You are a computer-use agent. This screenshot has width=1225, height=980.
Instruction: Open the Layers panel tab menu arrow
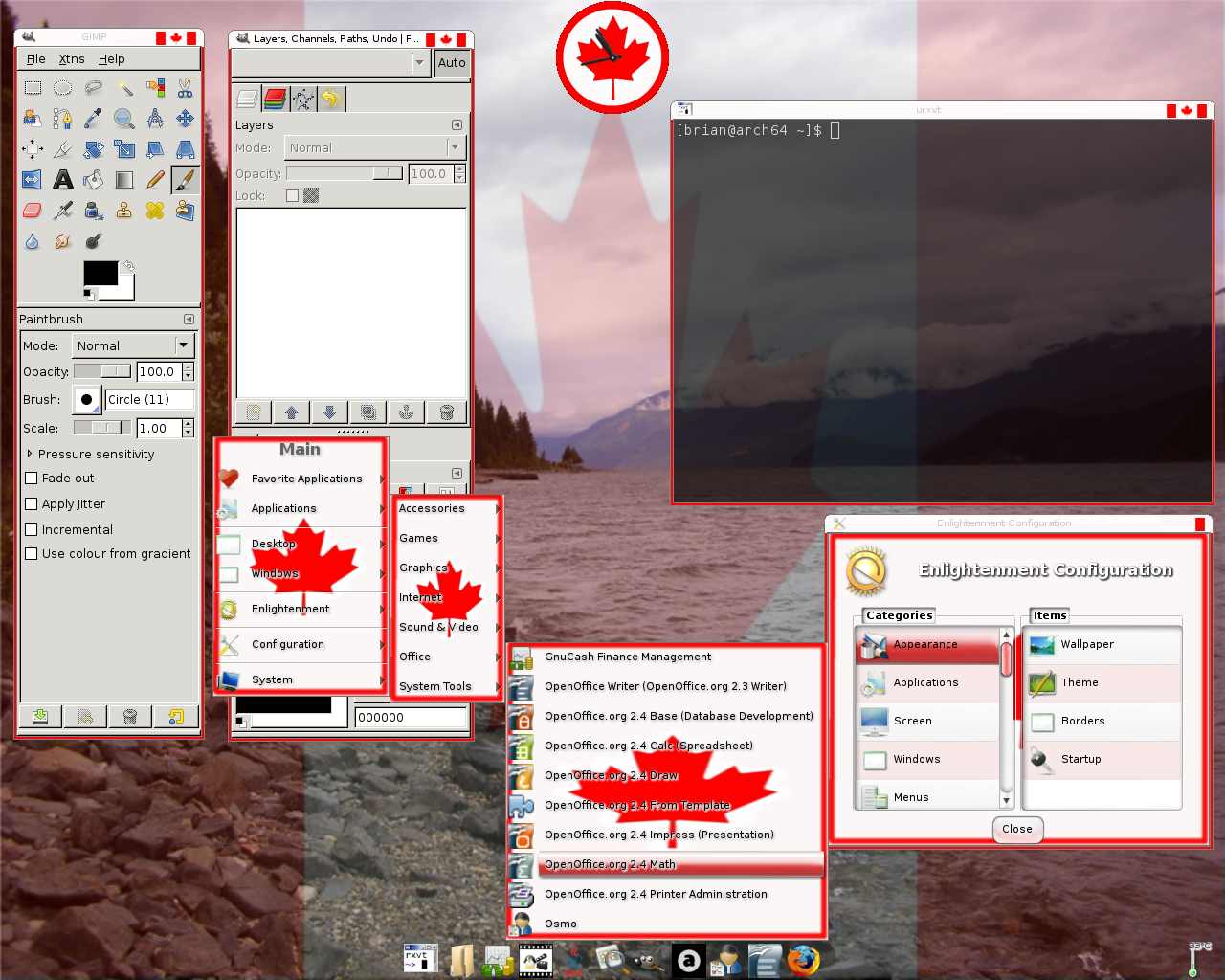coord(457,124)
